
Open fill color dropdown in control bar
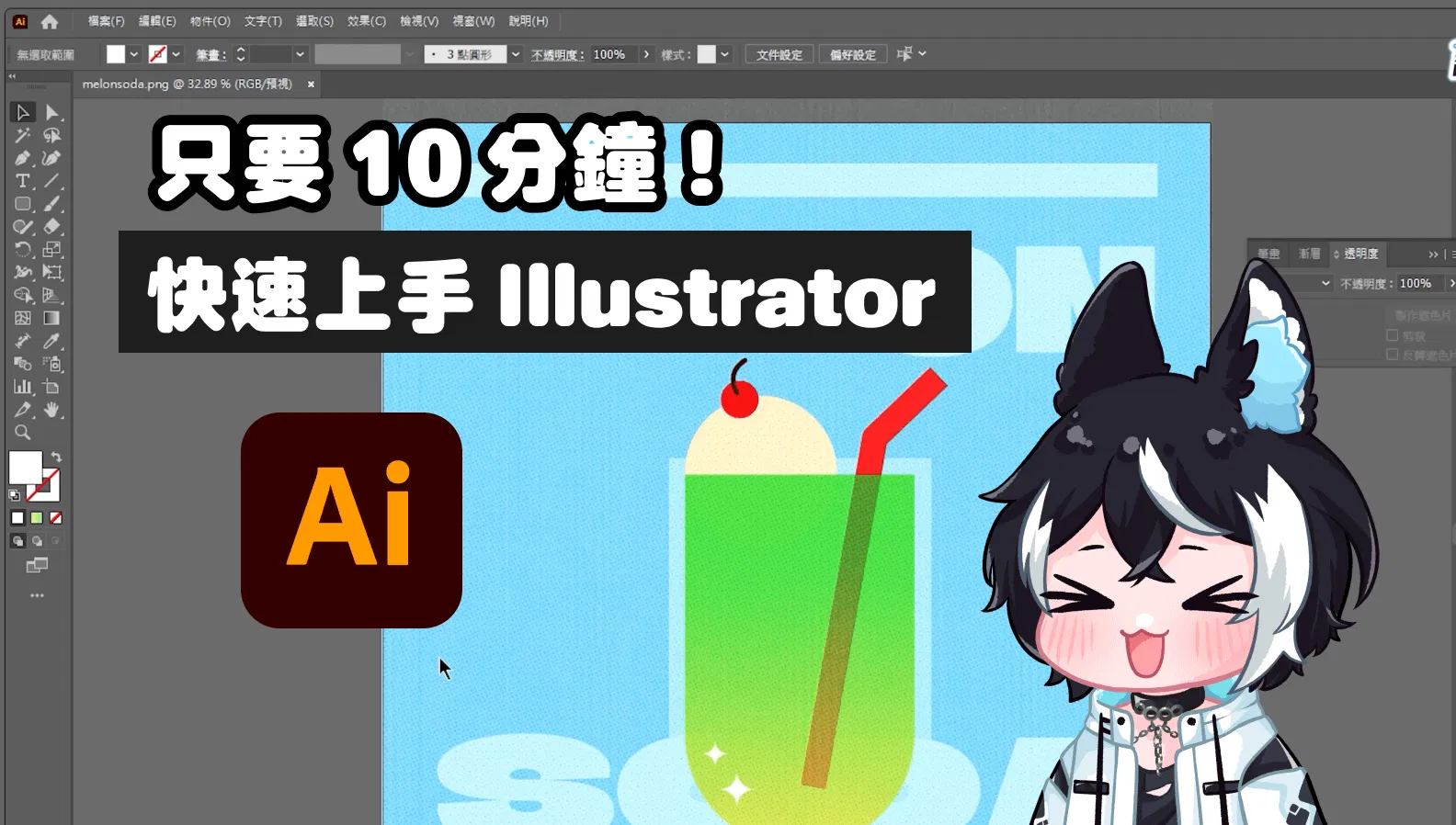[x=134, y=54]
